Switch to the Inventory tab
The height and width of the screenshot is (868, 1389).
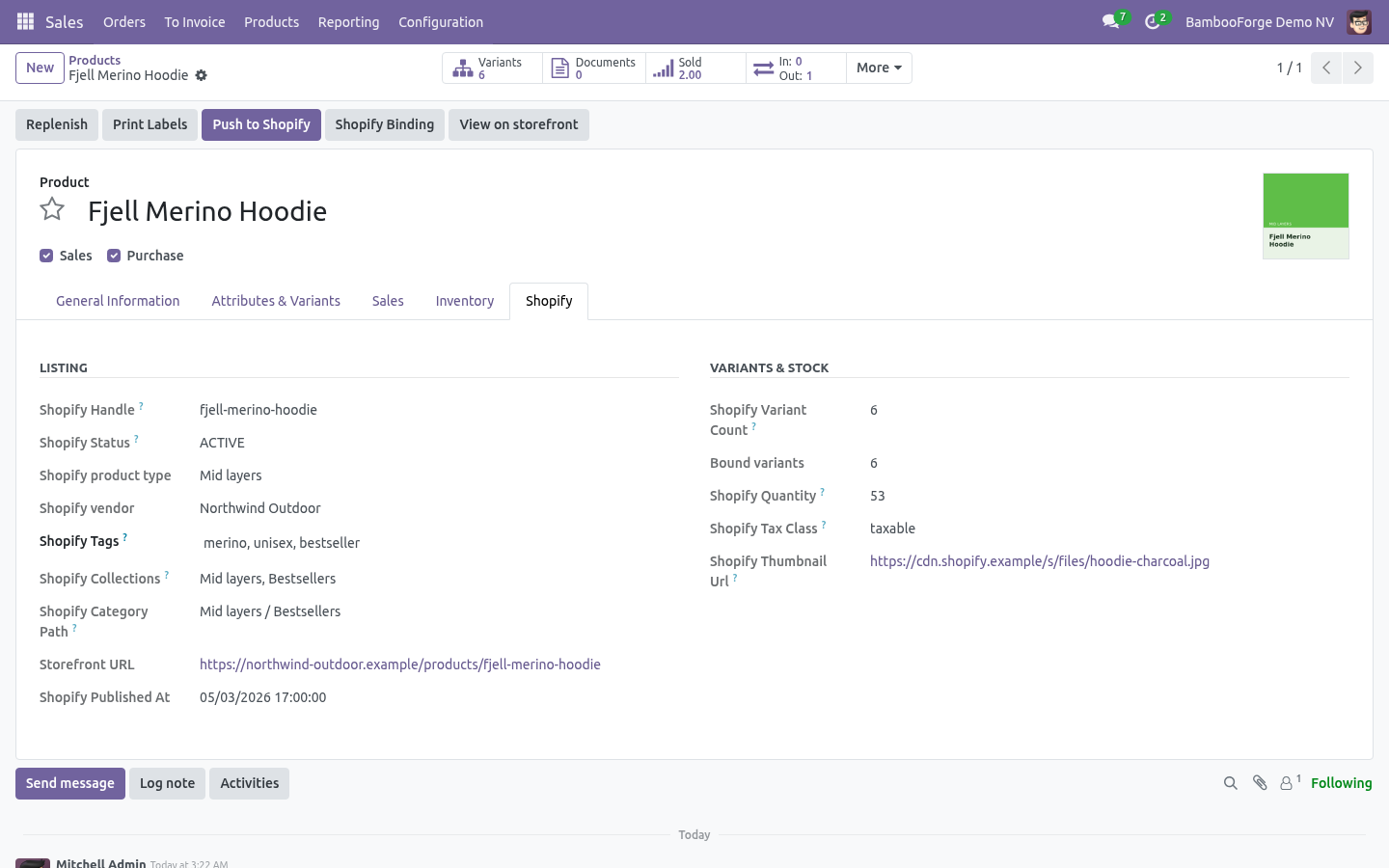point(464,301)
